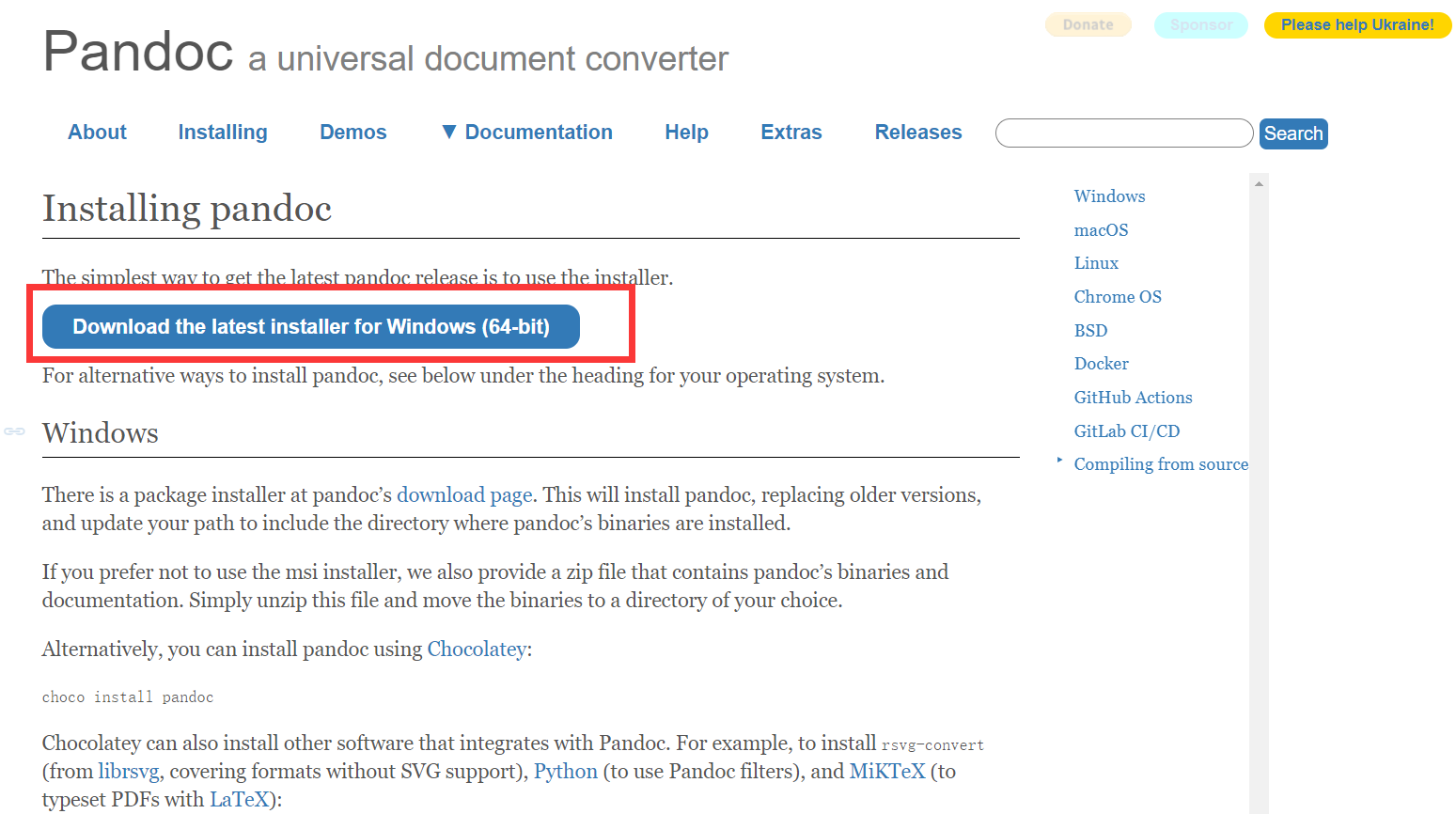Click the anchor link icon beside Windows heading

tap(14, 431)
